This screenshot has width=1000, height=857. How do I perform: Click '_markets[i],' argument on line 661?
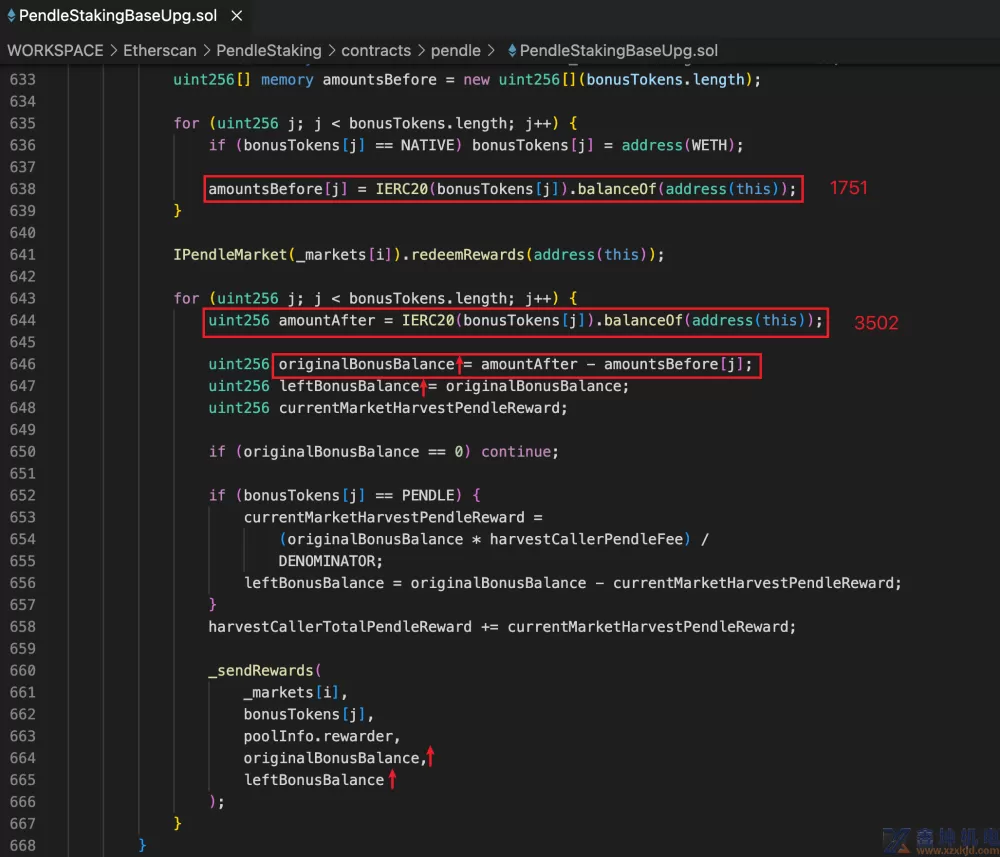[296, 692]
